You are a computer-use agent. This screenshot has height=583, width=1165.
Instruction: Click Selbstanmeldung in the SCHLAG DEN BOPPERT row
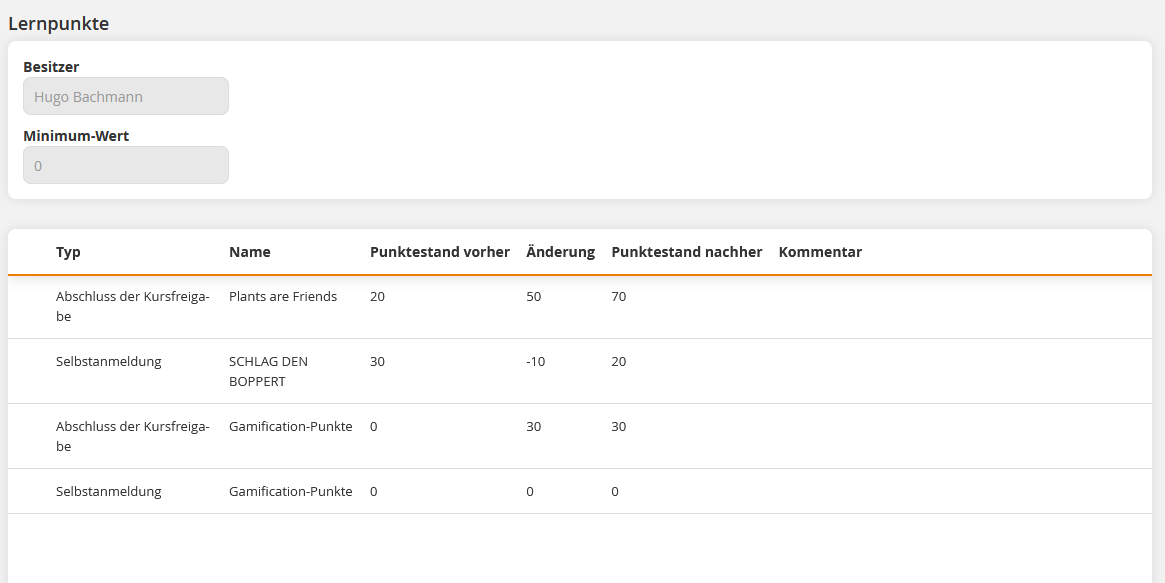point(108,362)
